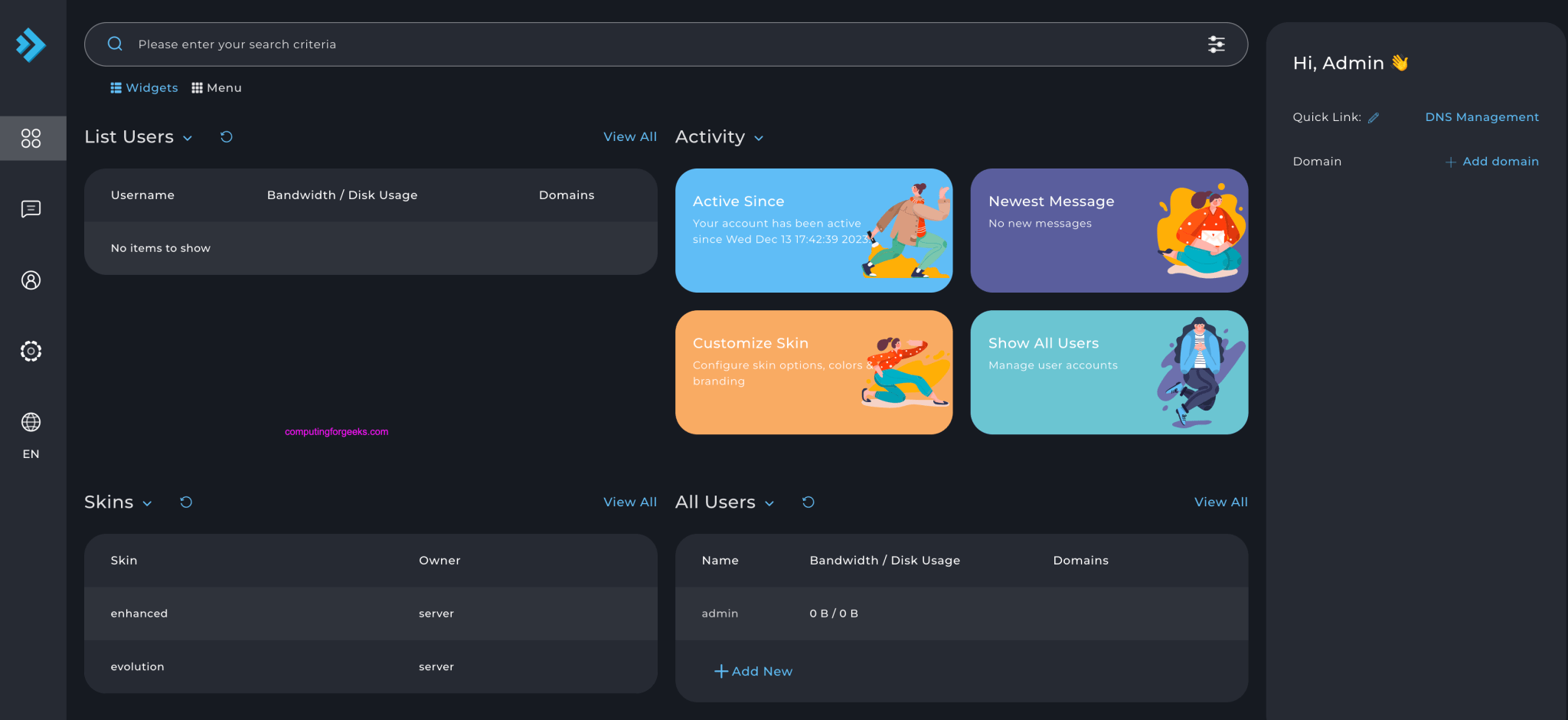Open the Widgets menu
The height and width of the screenshot is (720, 1568).
(144, 87)
